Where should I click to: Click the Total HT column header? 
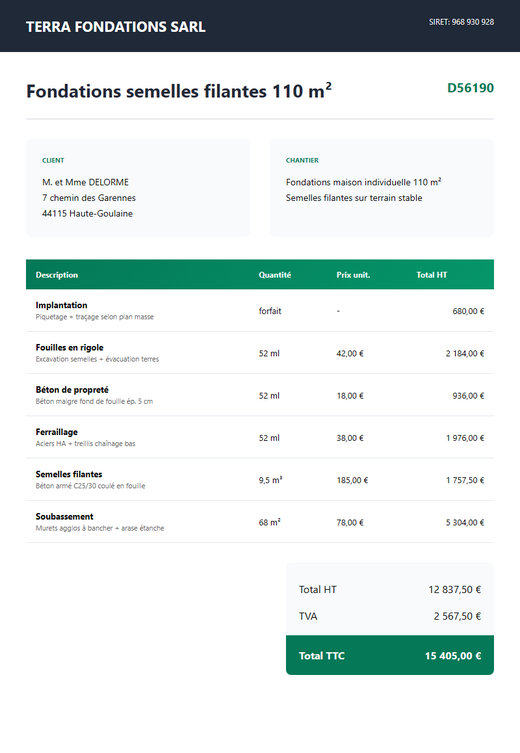[x=432, y=275]
